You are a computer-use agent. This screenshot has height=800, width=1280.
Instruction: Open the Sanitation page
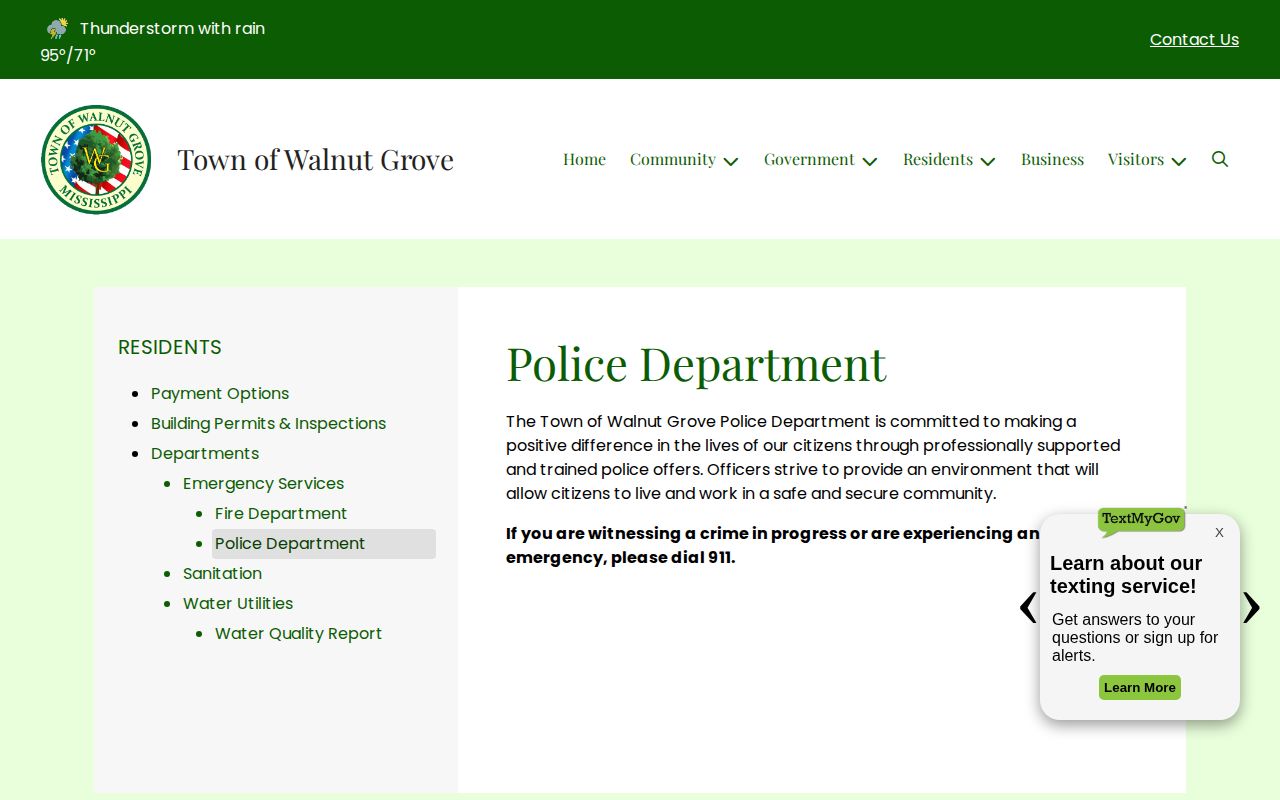tap(222, 573)
